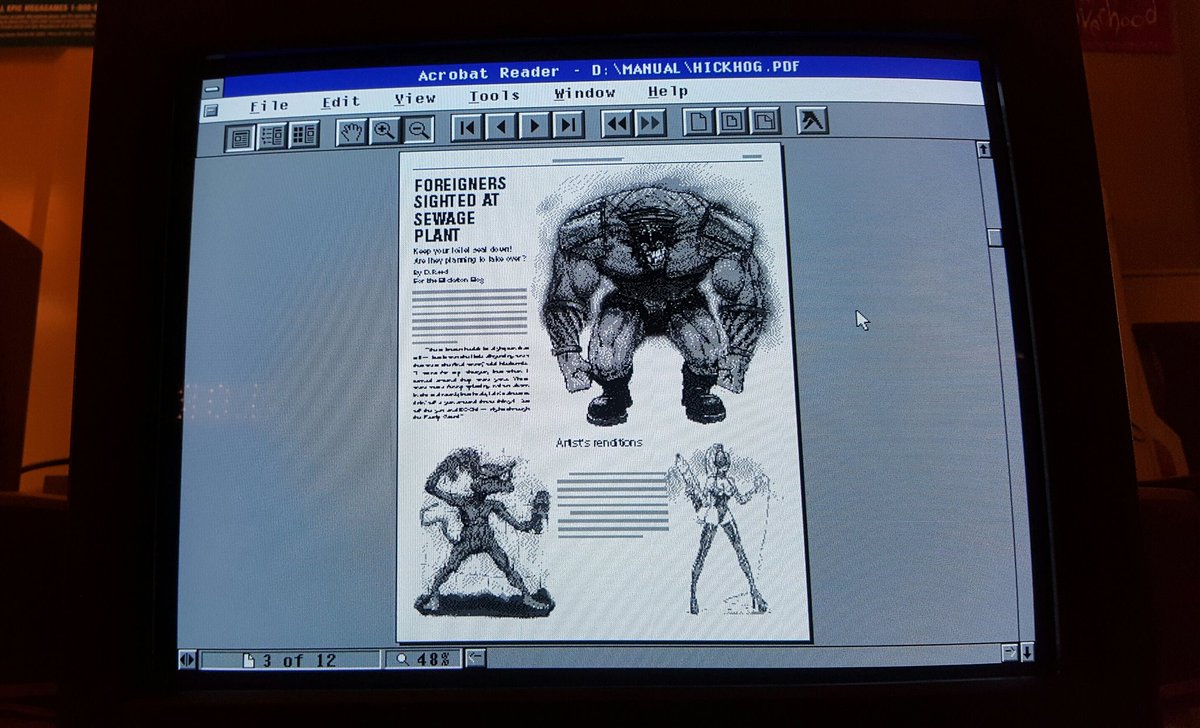Go to the previous page

[501, 125]
